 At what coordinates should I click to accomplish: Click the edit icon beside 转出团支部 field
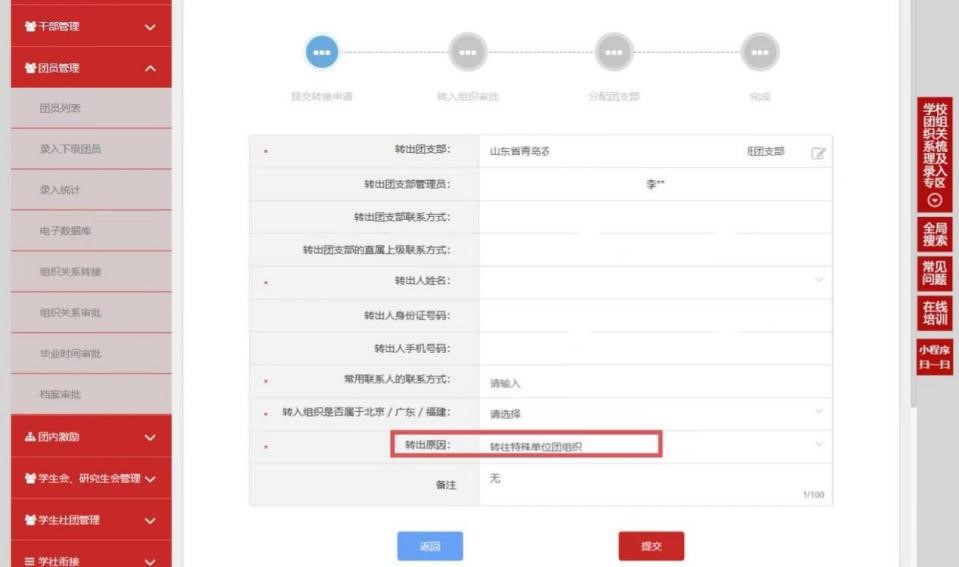click(x=818, y=153)
